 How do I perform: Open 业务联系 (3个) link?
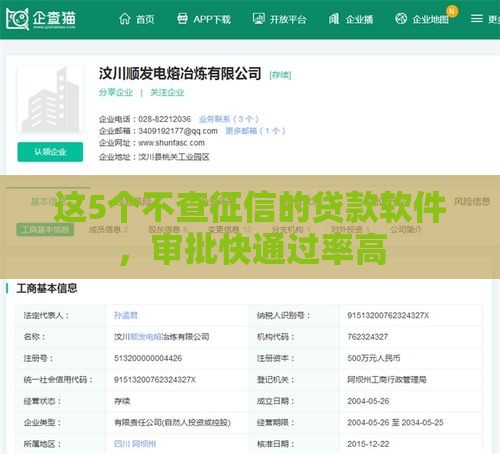coord(229,119)
